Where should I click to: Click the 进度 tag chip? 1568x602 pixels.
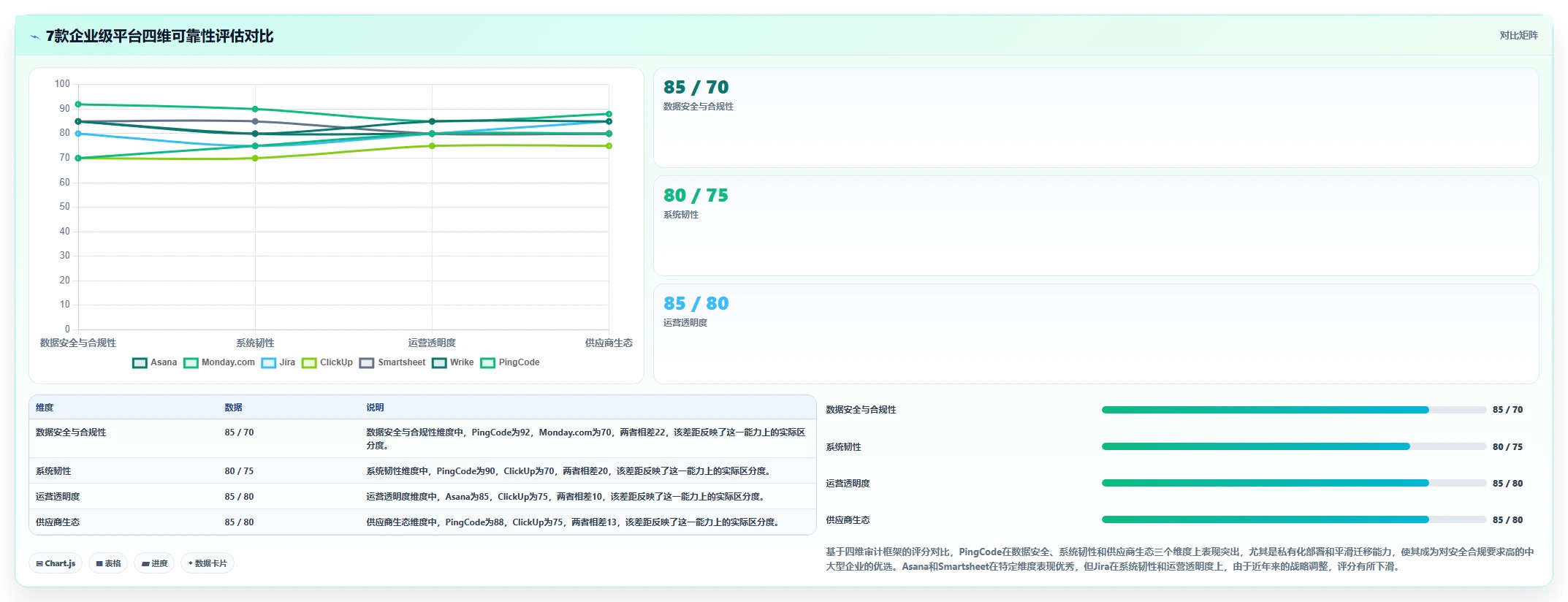(x=154, y=563)
